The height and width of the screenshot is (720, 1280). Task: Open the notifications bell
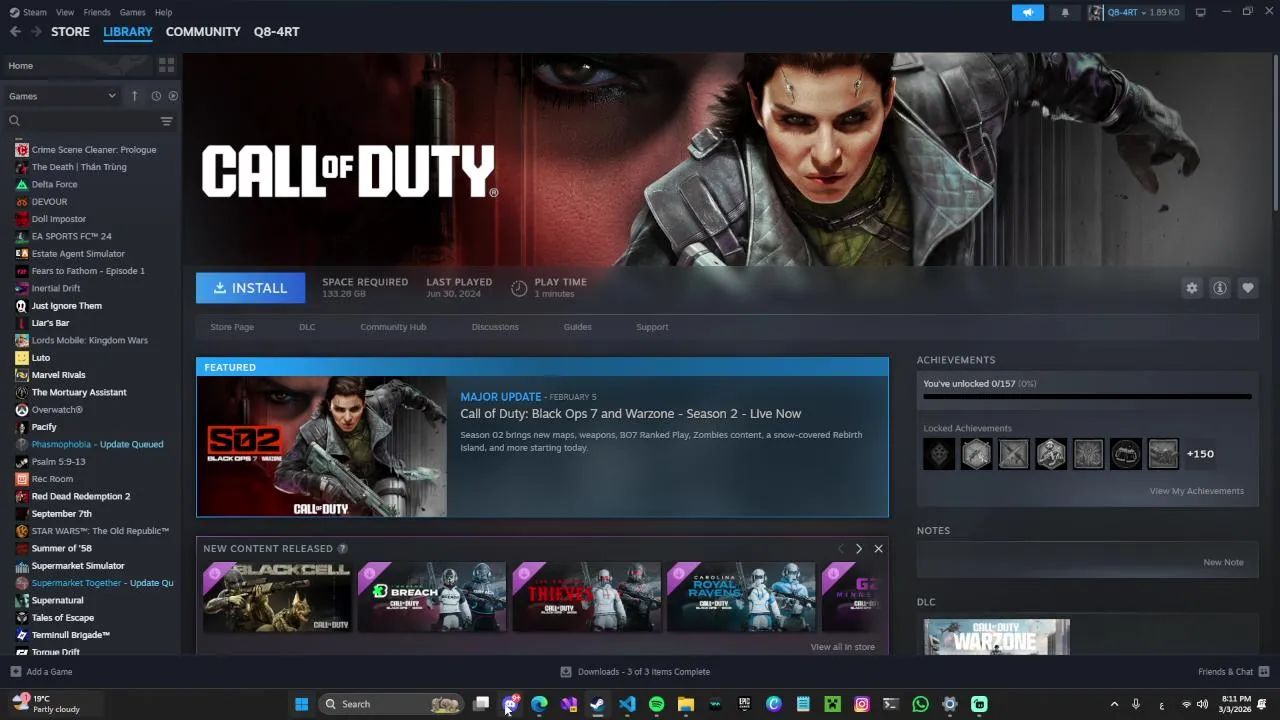point(1065,12)
